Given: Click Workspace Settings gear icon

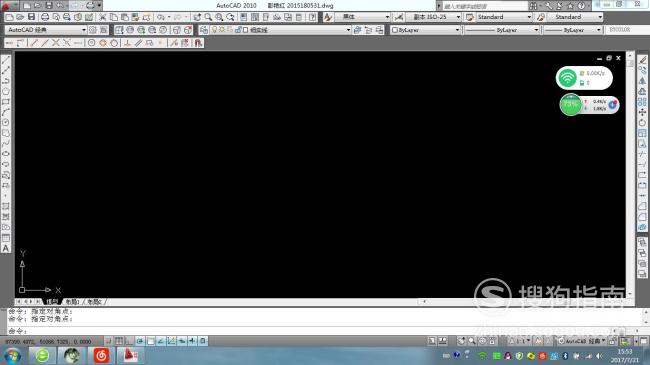Looking at the screenshot, I should [x=93, y=30].
